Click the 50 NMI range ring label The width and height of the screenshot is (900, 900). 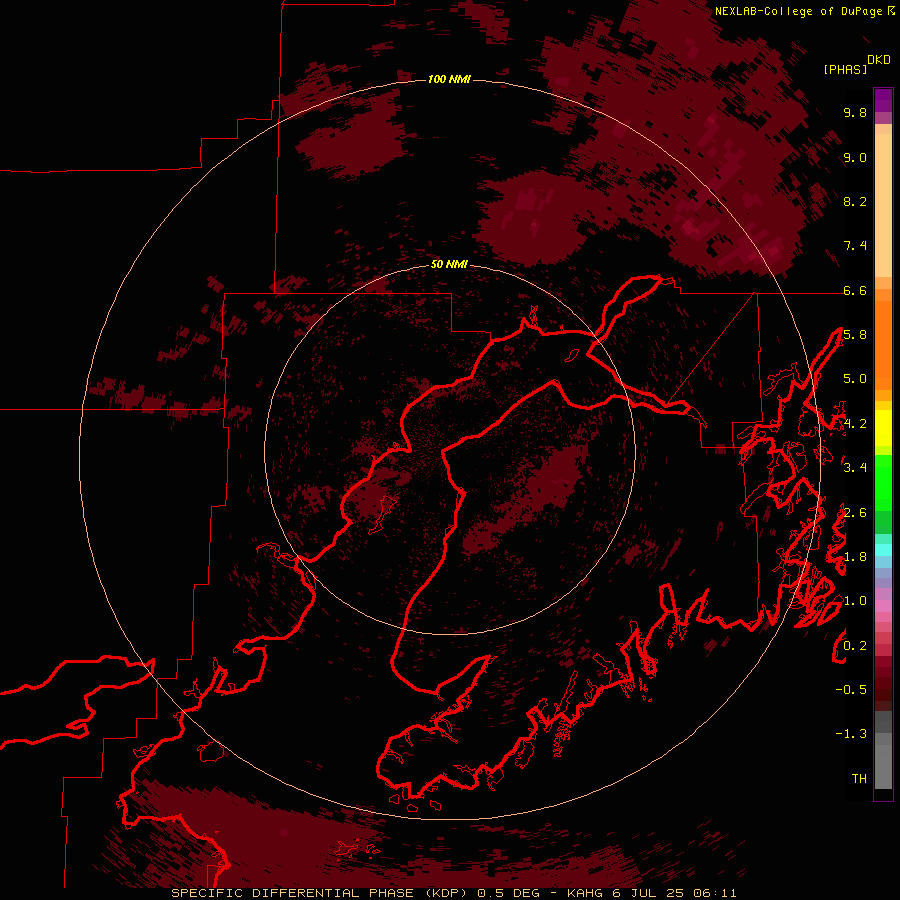449,264
